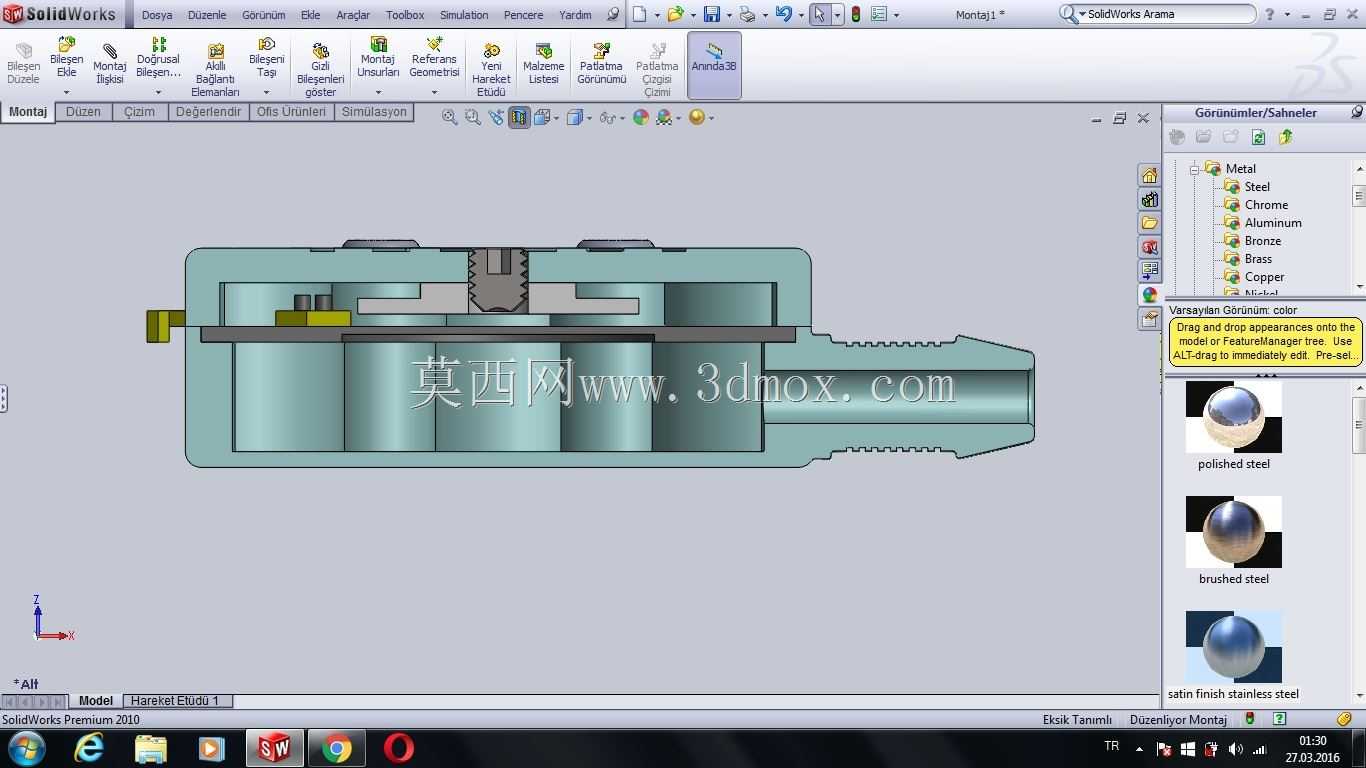This screenshot has height=768, width=1366.
Task: Open SolidWorks Resources home task pane tab
Action: [x=1150, y=176]
